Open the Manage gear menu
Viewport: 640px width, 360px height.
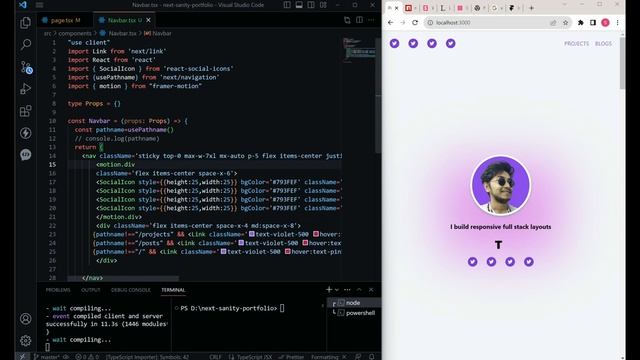25,340
